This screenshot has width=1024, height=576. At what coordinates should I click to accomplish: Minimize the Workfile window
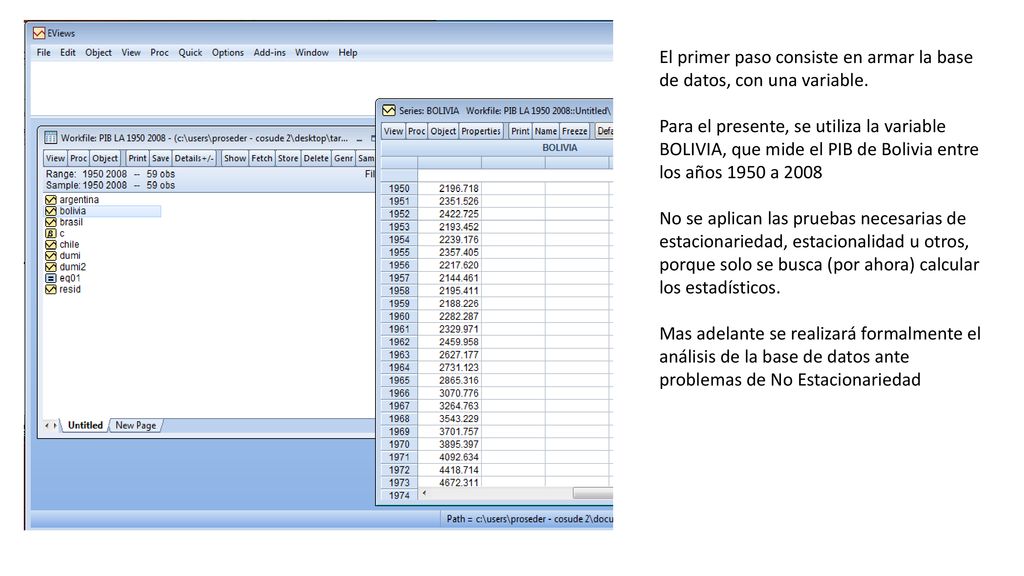(x=359, y=138)
